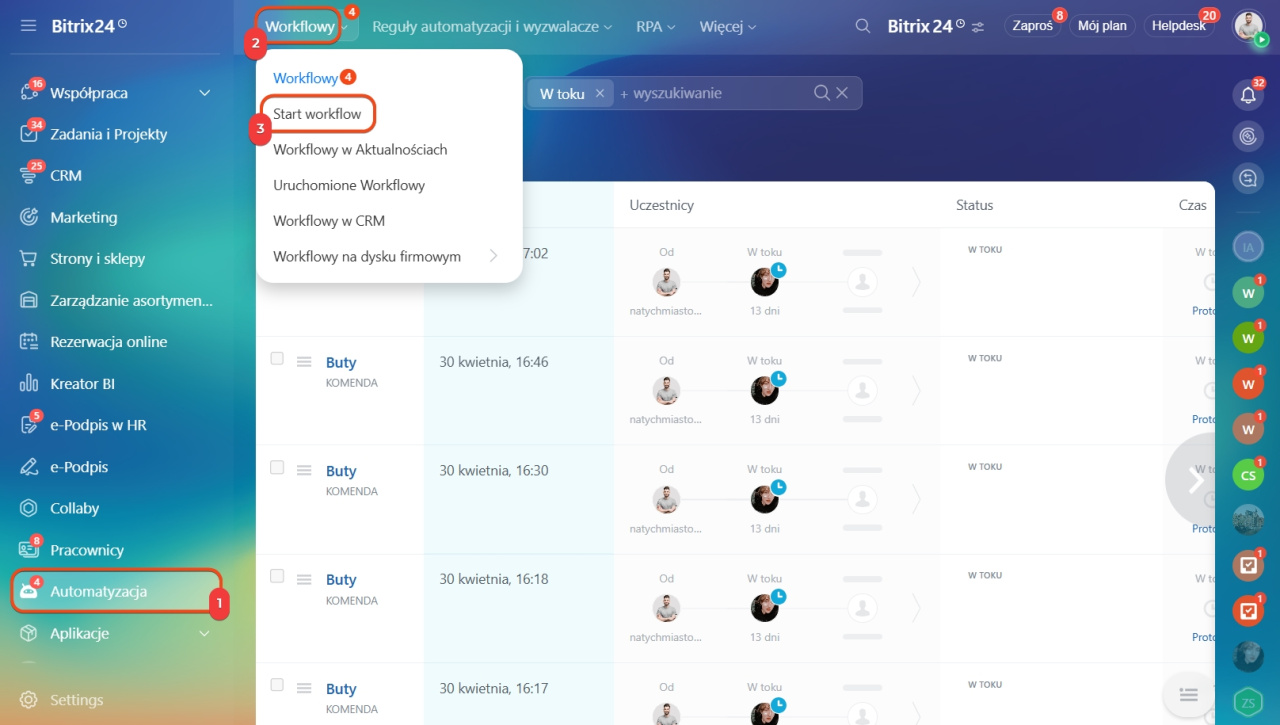Open the chat bubbles icon in right panel
Screen dimensions: 1280x725
coord(1248,178)
